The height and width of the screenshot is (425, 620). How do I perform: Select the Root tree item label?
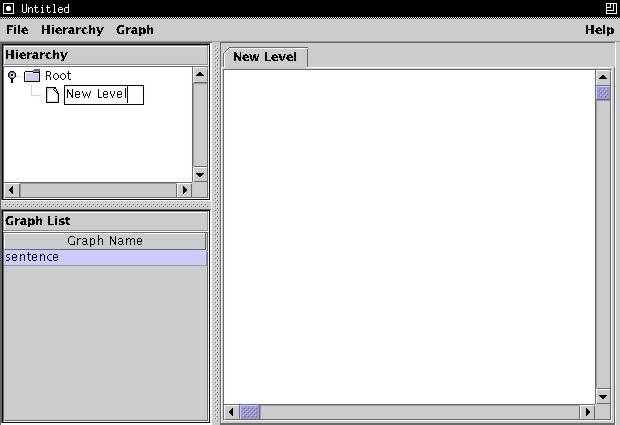click(x=58, y=76)
